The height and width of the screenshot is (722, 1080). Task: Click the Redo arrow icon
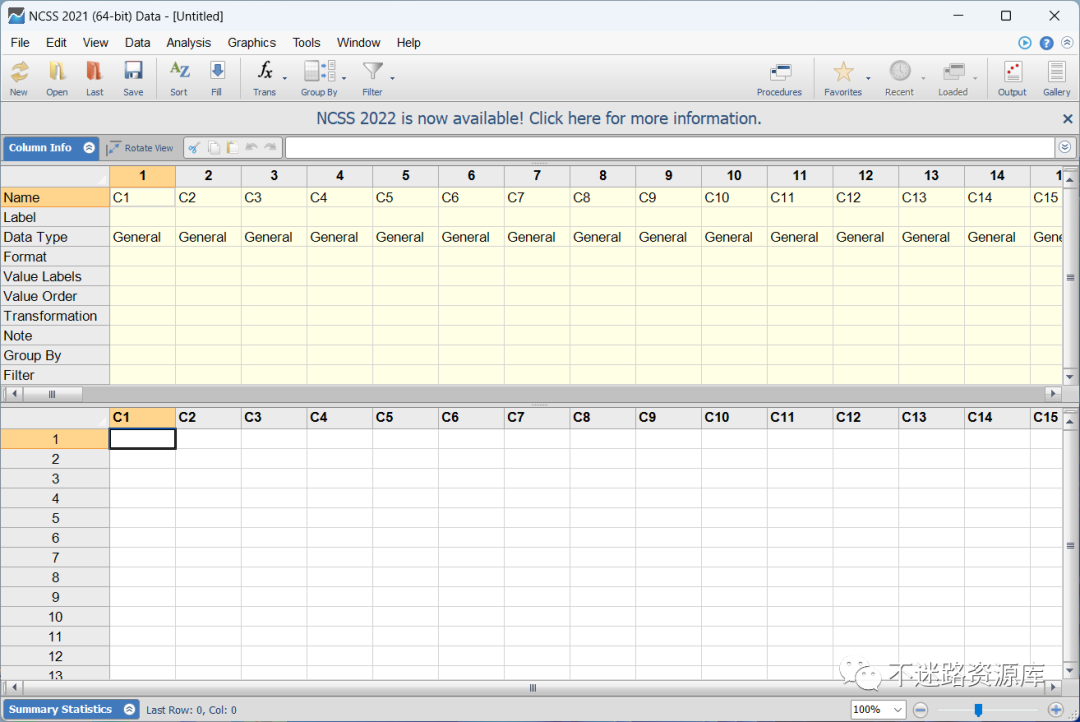tap(270, 147)
